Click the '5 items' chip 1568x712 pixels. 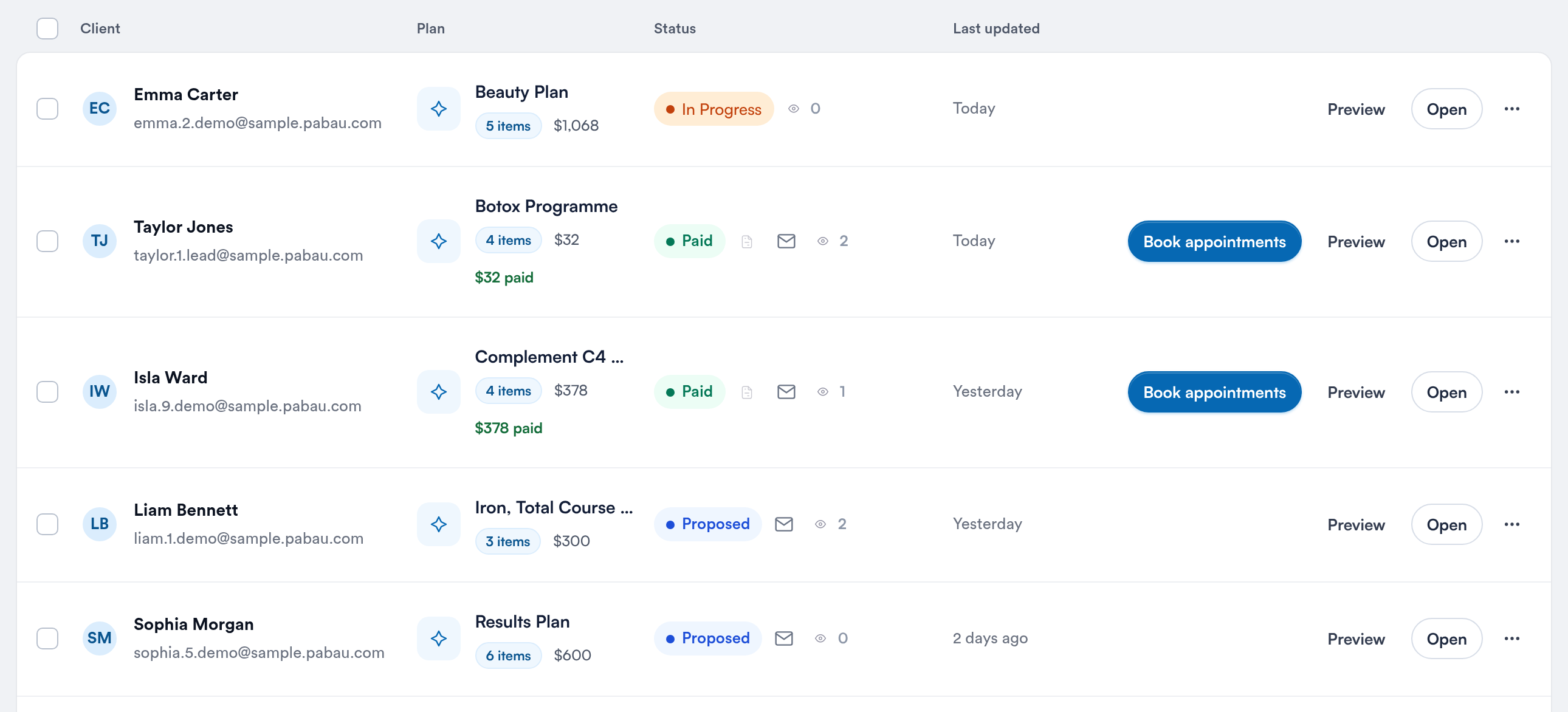pyautogui.click(x=508, y=126)
